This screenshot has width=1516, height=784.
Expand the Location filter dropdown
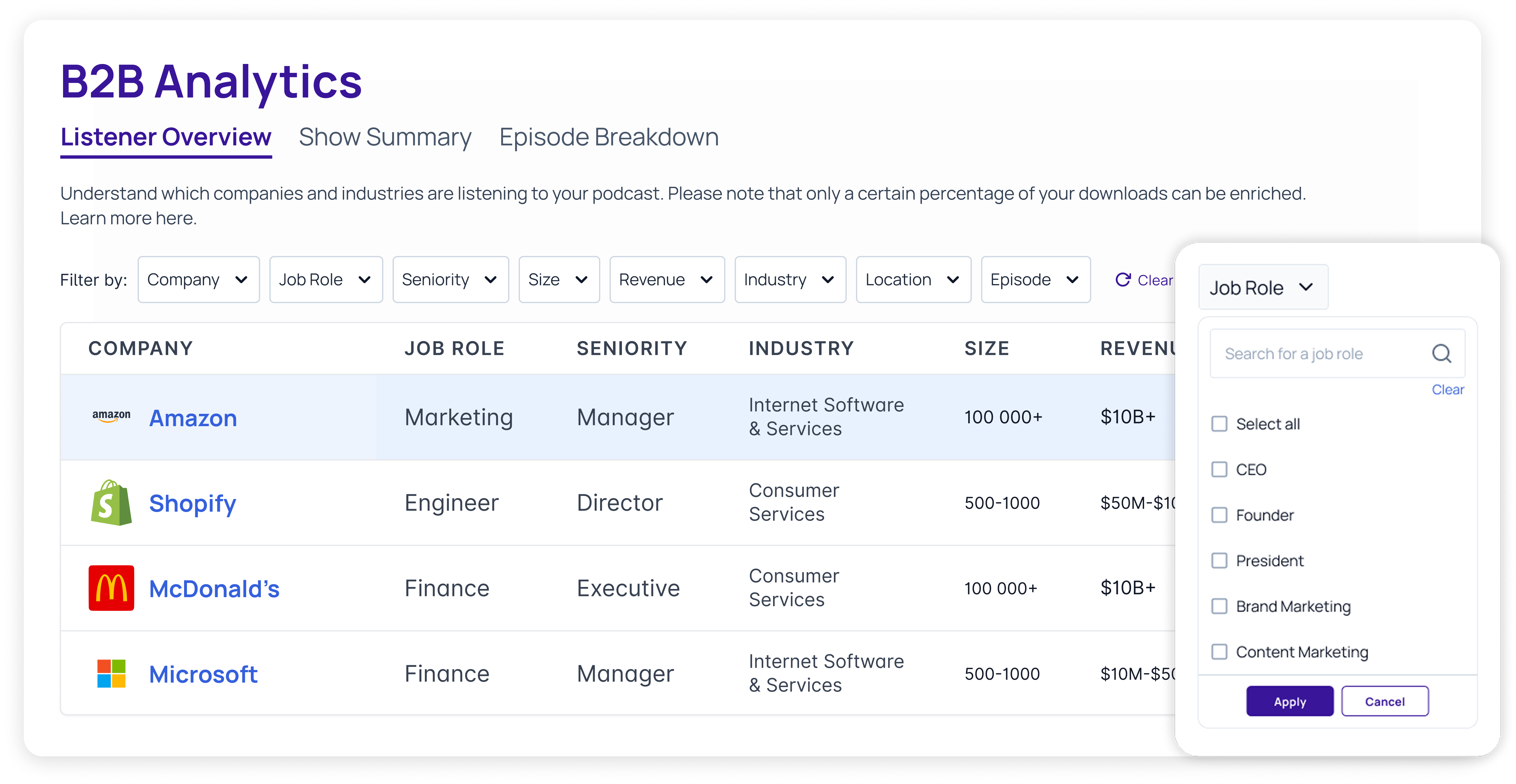click(x=913, y=280)
